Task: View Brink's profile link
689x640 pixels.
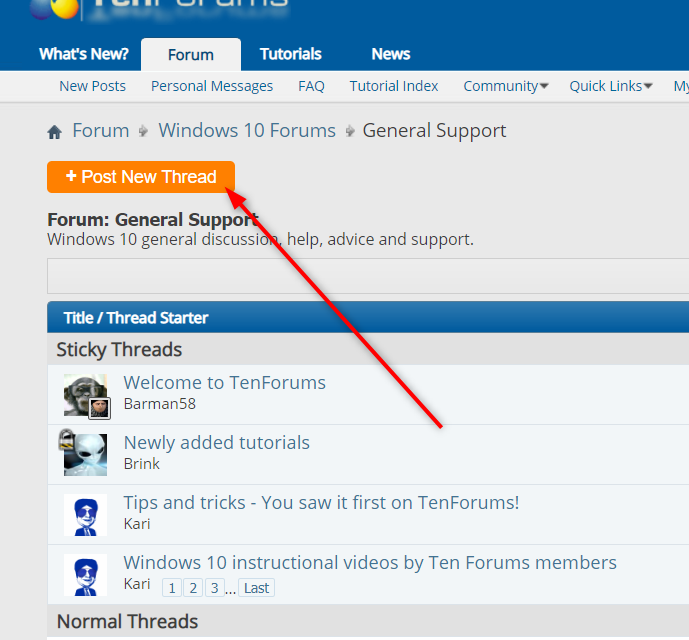Action: [x=141, y=464]
